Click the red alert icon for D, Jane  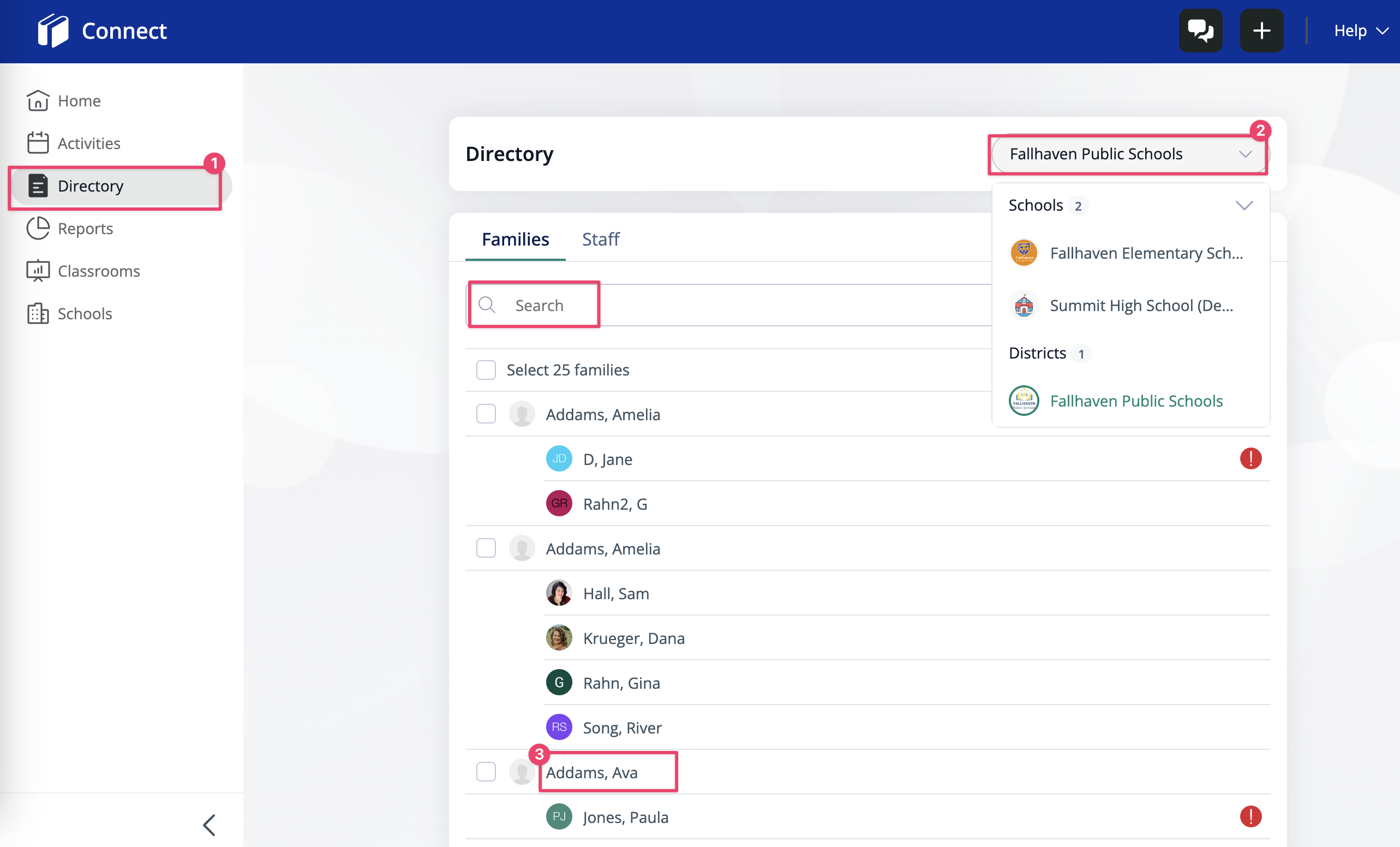click(x=1250, y=459)
